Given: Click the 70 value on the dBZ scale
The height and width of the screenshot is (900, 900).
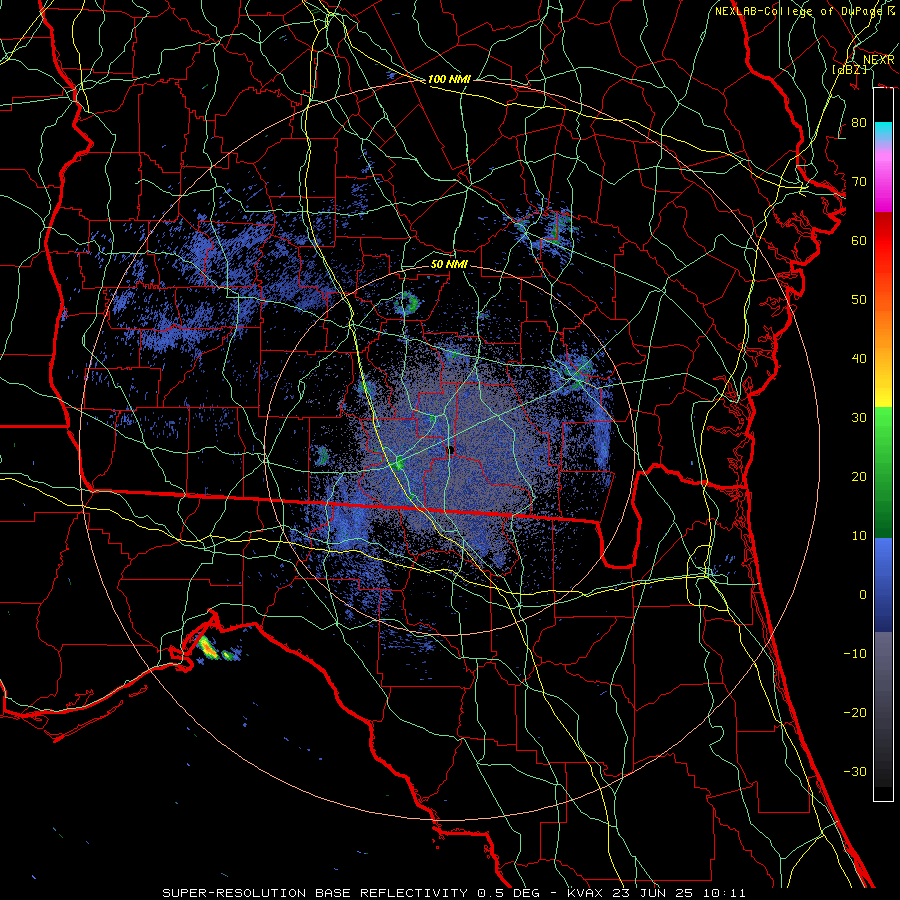Looking at the screenshot, I should click(859, 181).
